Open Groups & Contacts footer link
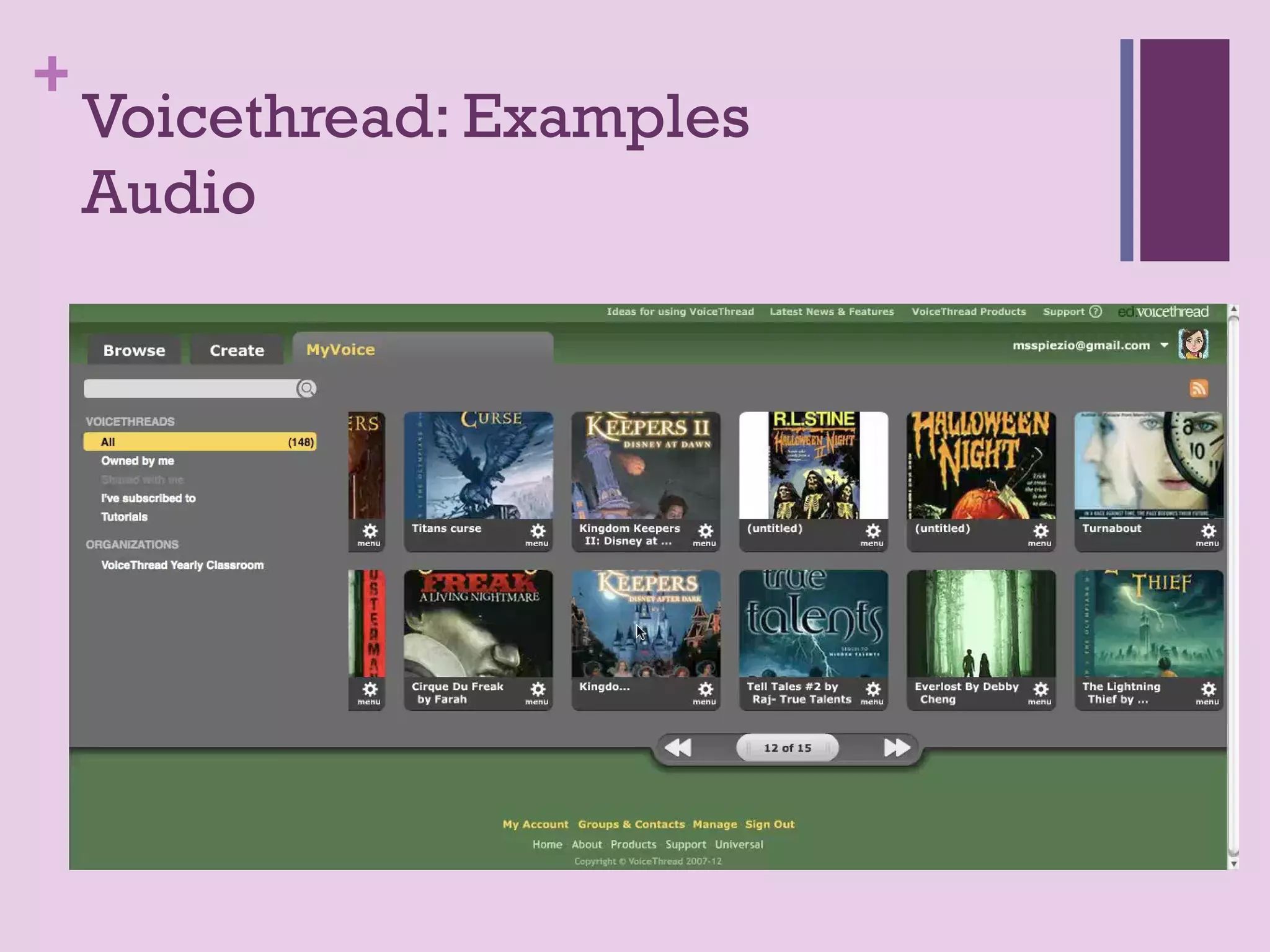Viewport: 1270px width, 952px height. pos(631,824)
